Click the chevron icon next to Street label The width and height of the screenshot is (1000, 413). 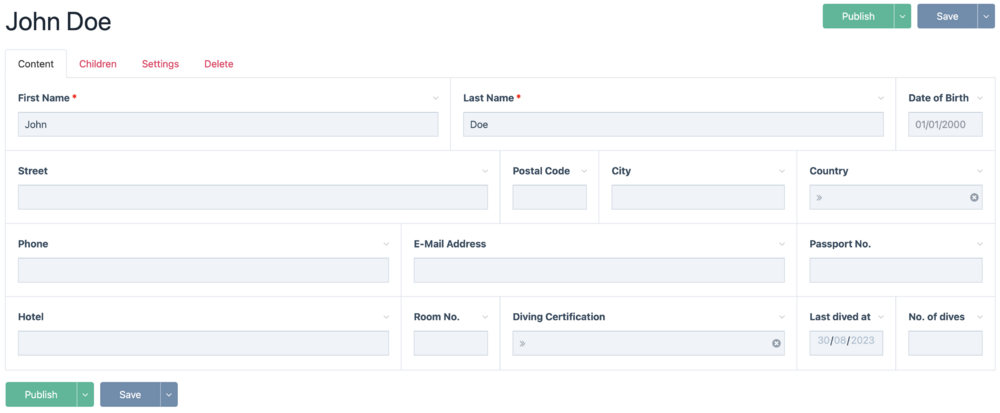485,171
